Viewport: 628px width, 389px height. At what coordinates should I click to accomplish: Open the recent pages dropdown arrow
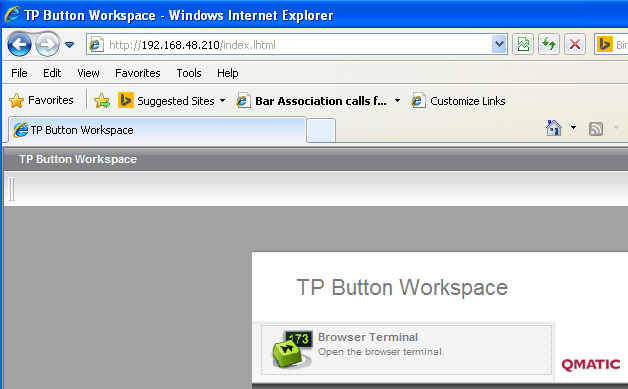(x=70, y=44)
